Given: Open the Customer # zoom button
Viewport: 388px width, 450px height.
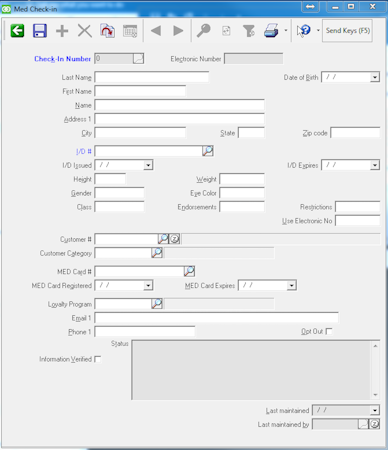Looking at the screenshot, I should click(x=175, y=239).
